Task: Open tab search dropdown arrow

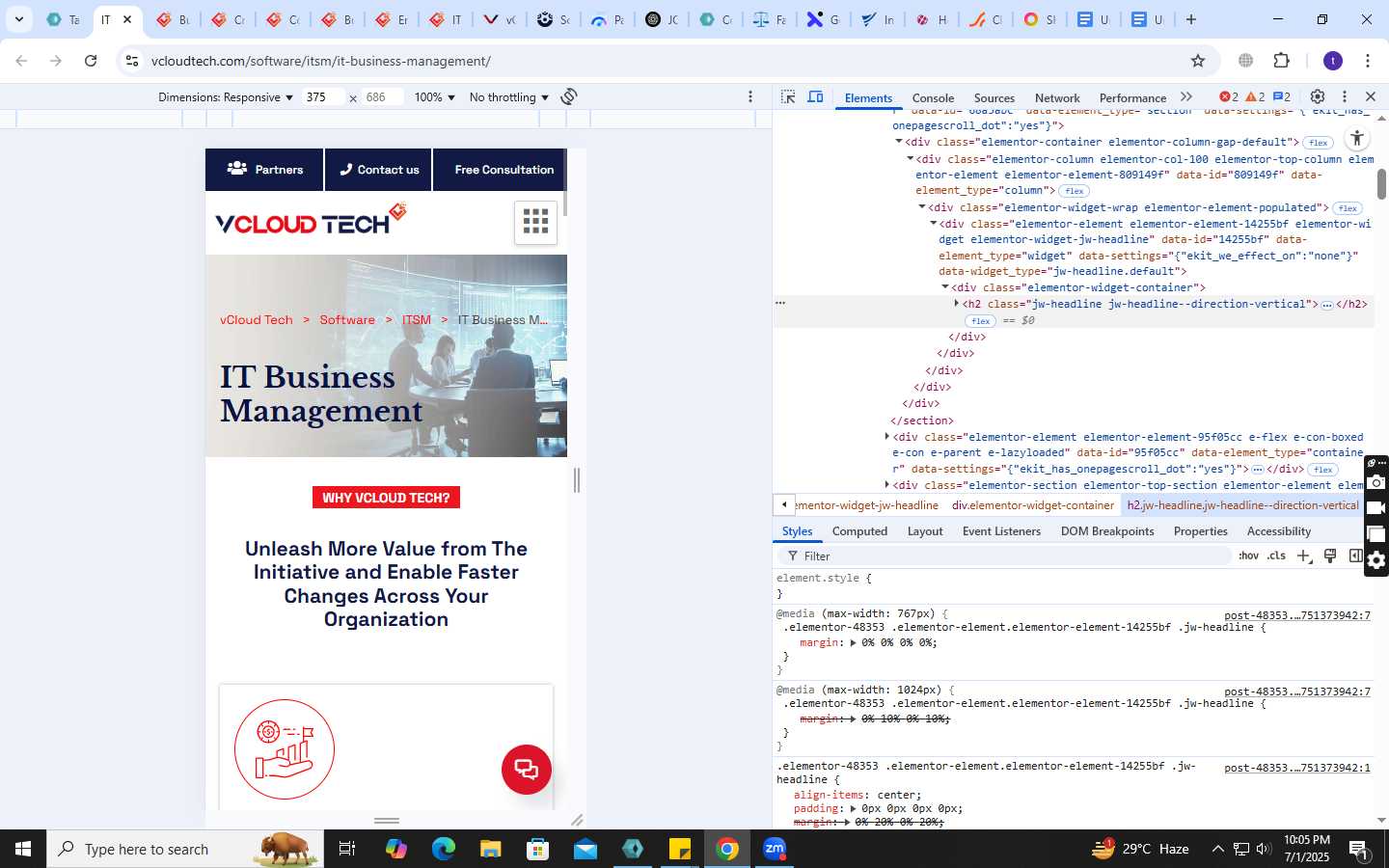Action: click(x=18, y=19)
